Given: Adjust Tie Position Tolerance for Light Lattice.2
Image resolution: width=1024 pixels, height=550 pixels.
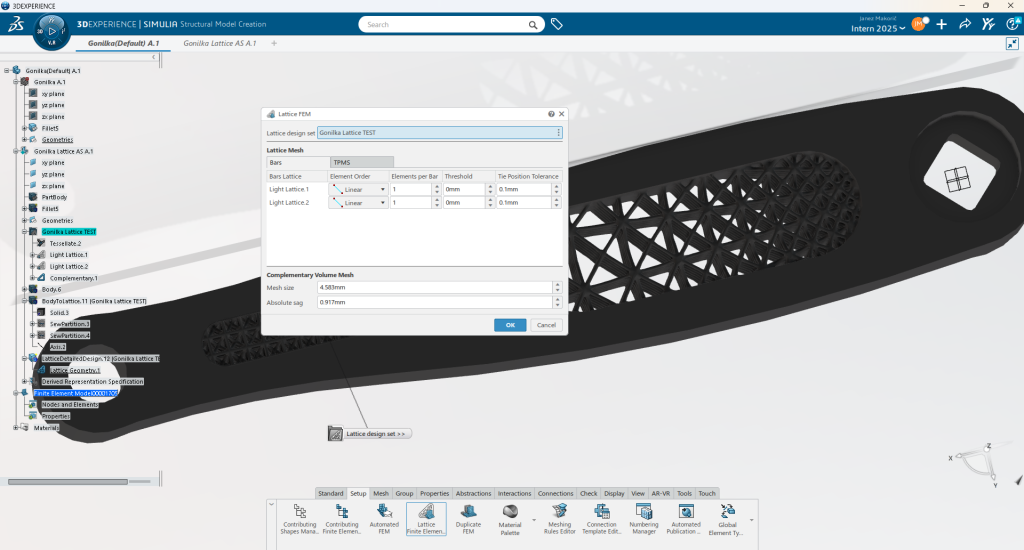Looking at the screenshot, I should [x=556, y=203].
